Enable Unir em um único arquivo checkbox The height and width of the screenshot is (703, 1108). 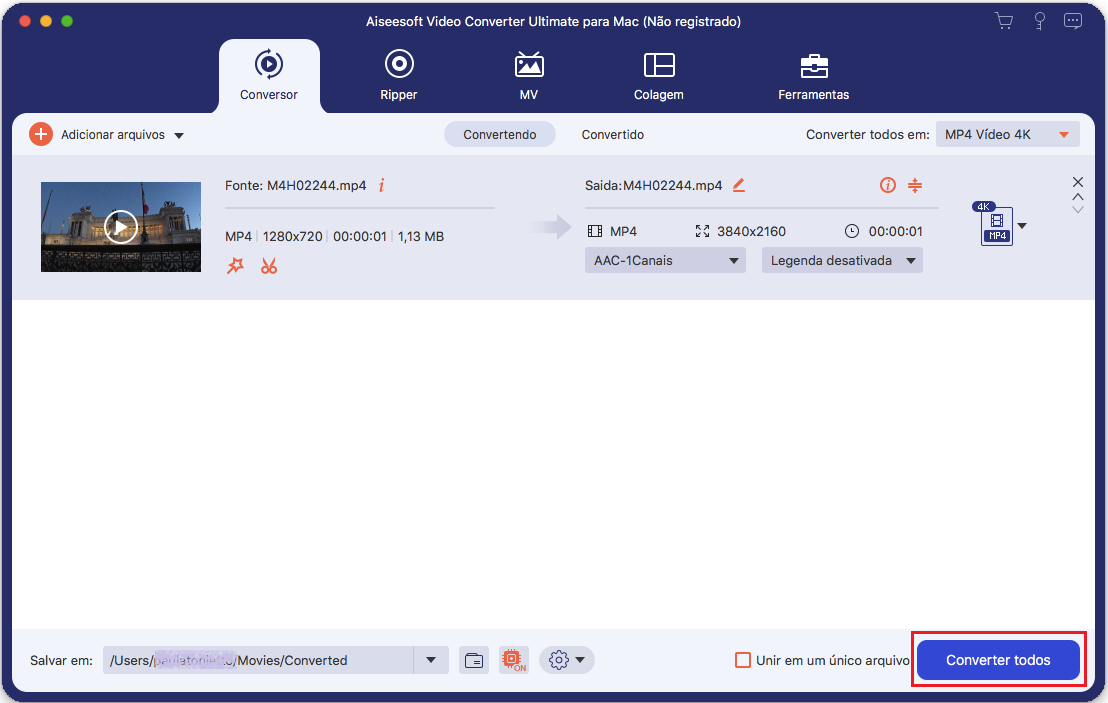click(x=743, y=660)
